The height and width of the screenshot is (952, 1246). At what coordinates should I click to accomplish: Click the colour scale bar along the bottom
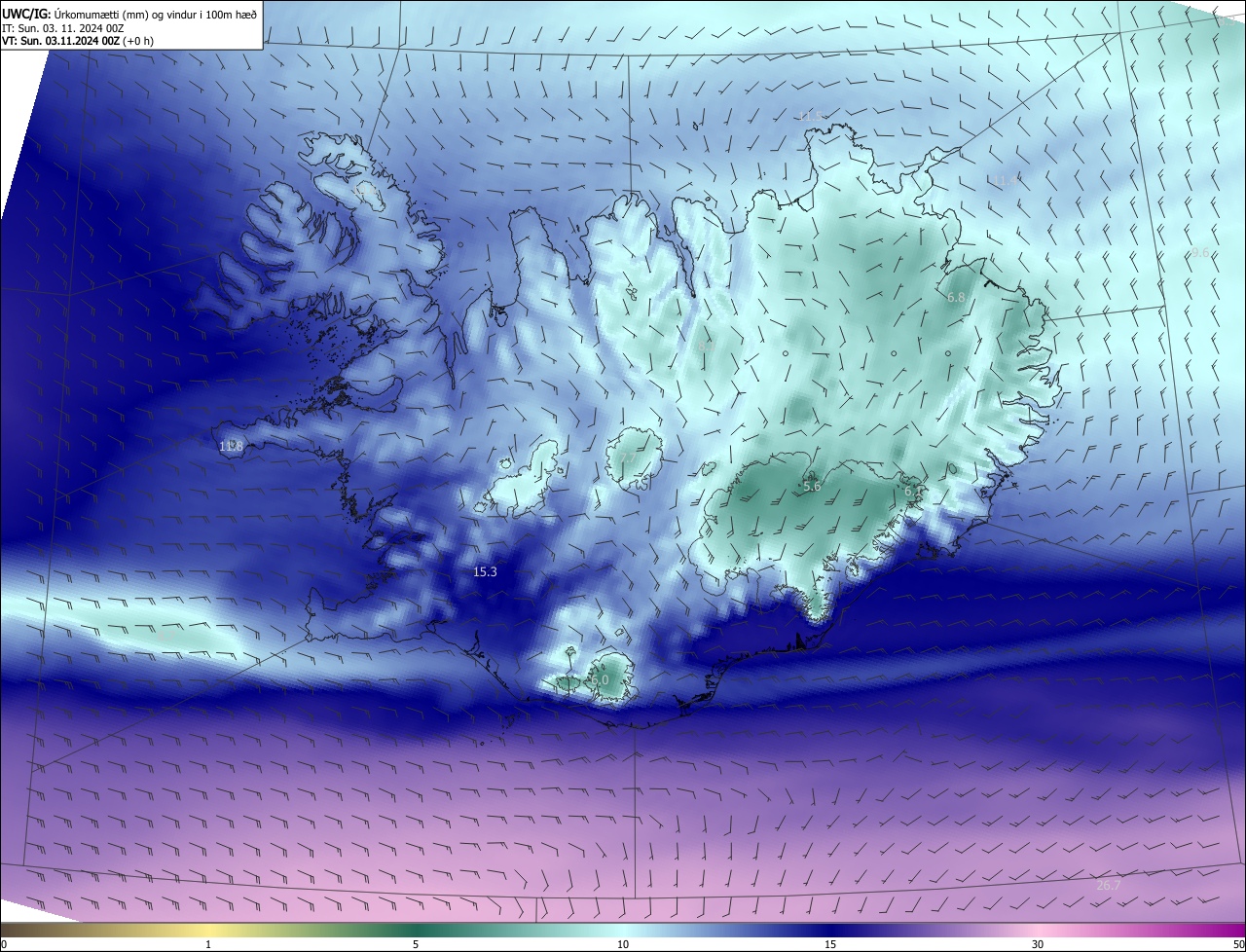click(x=623, y=930)
